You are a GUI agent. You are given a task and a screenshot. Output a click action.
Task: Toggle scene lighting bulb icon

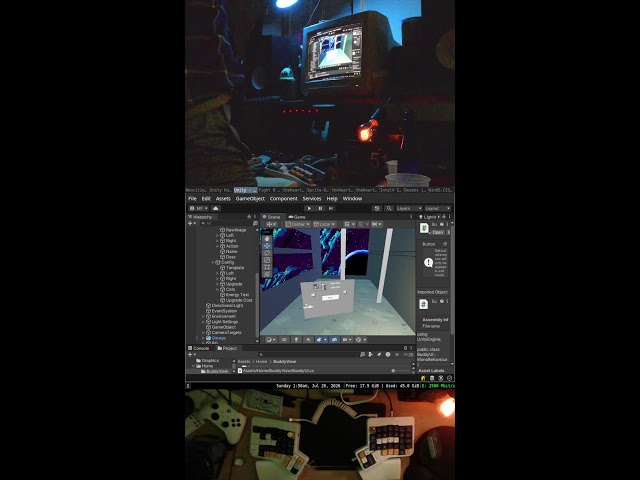297,340
